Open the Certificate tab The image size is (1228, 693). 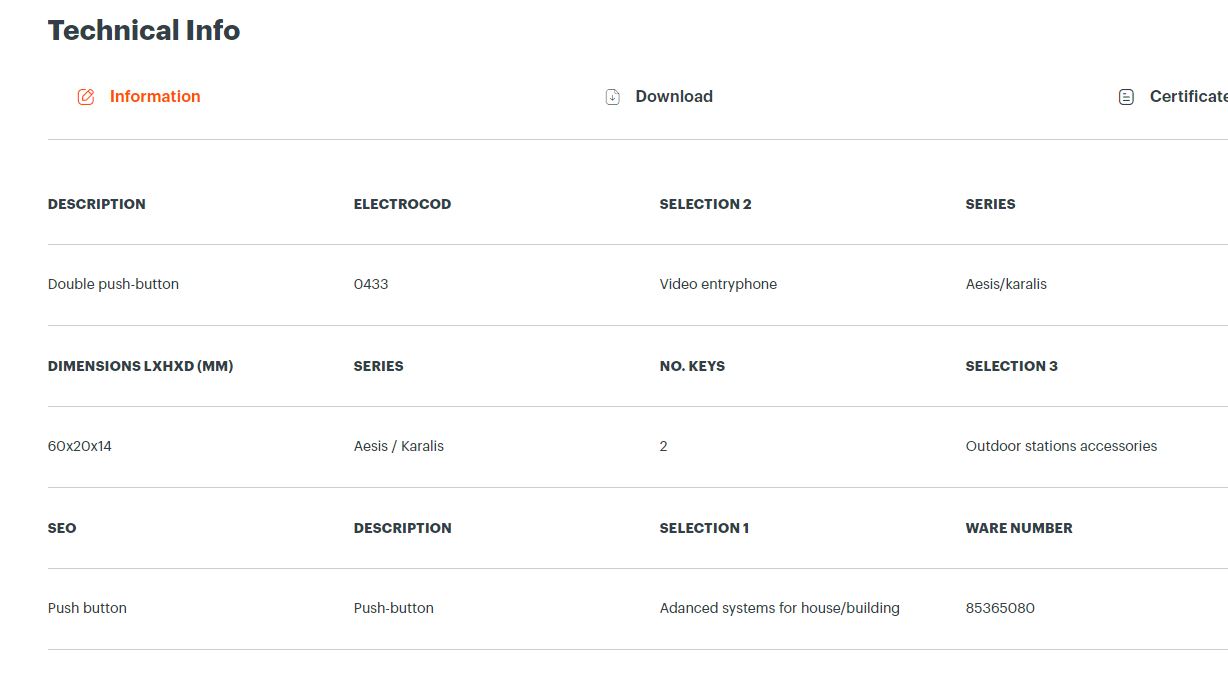1173,97
